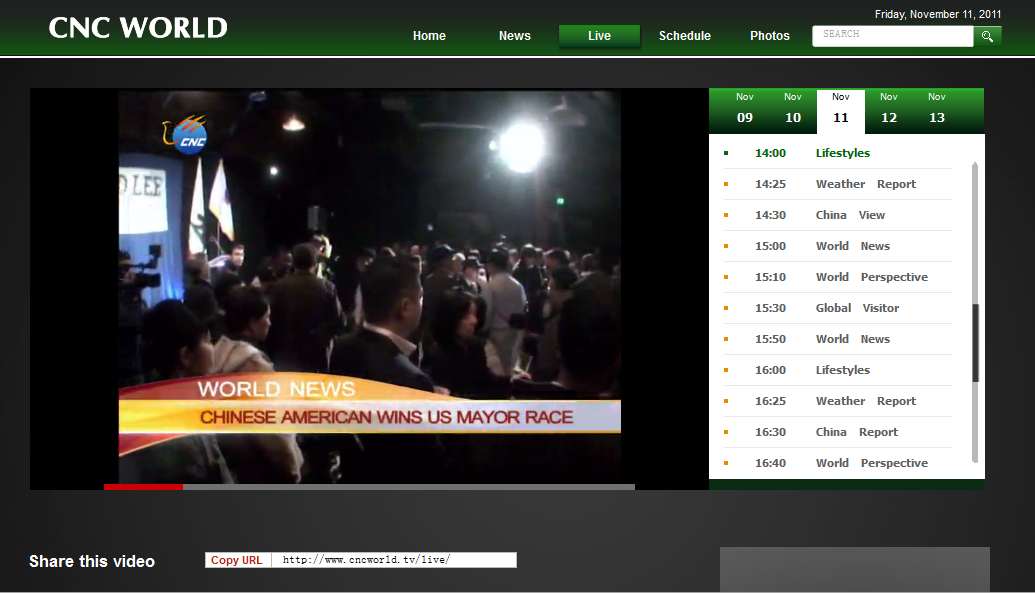Select the share URL text field
The image size is (1035, 593).
point(394,560)
